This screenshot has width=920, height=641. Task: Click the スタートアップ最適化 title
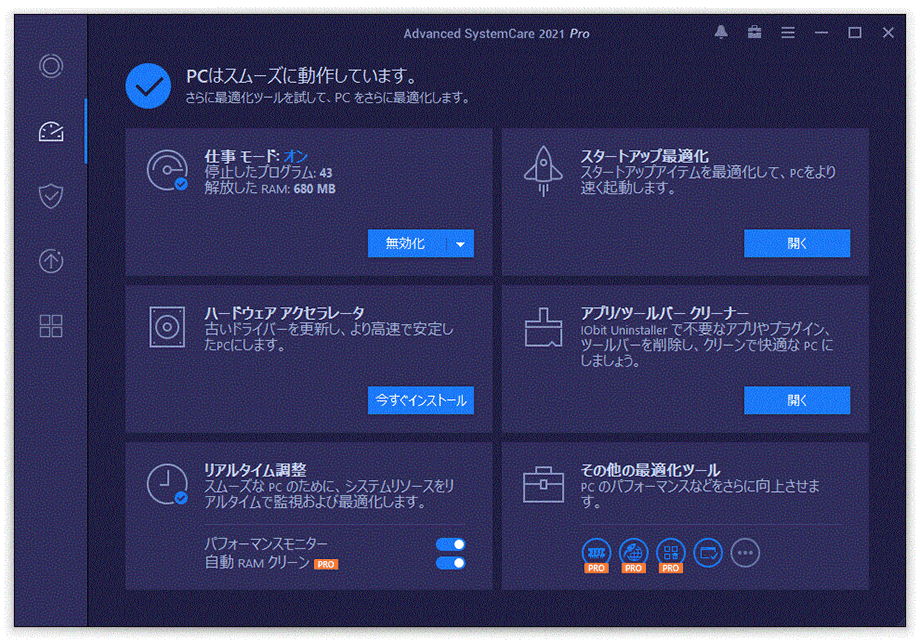click(644, 156)
